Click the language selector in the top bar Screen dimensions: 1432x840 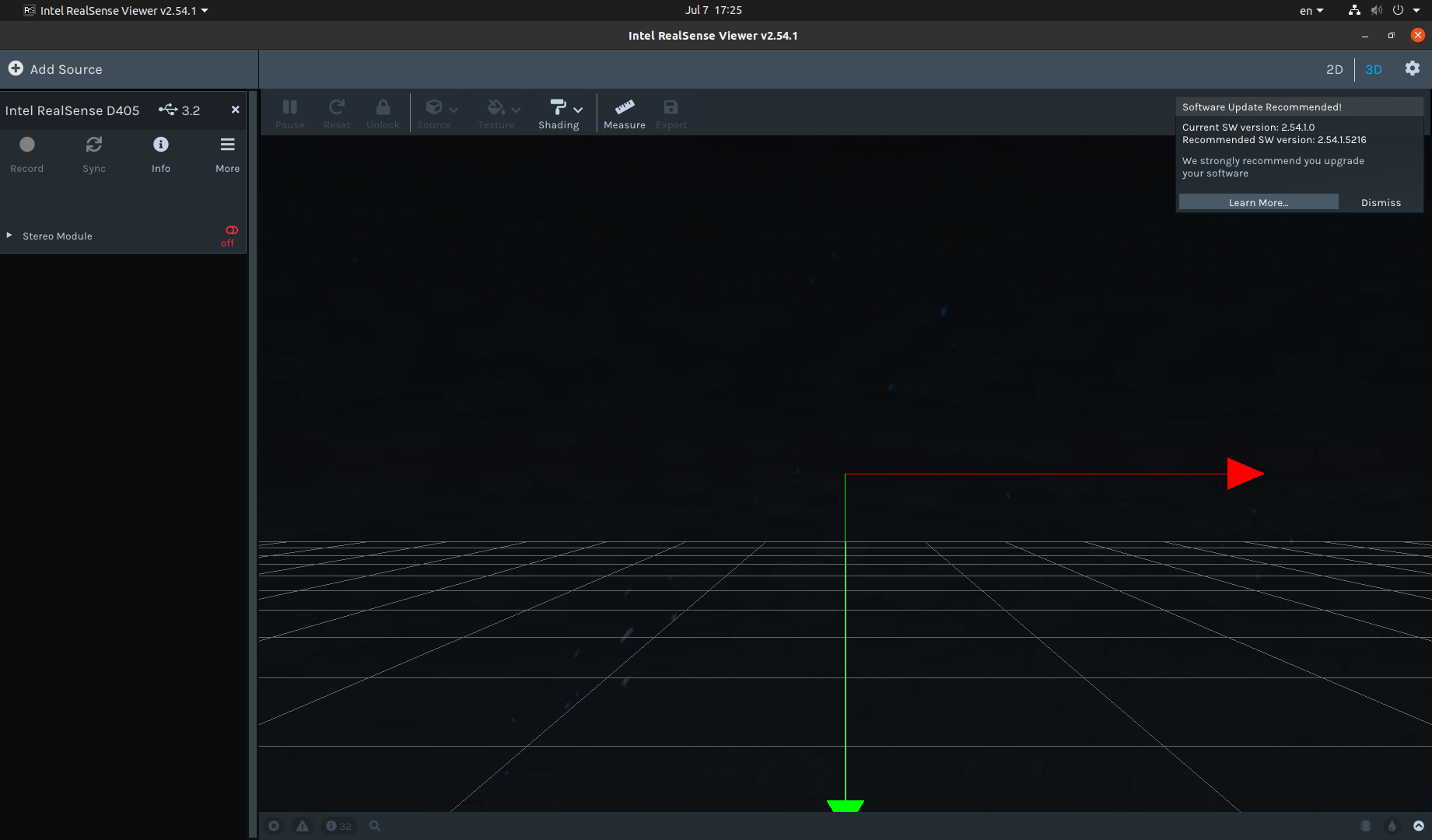1311,10
